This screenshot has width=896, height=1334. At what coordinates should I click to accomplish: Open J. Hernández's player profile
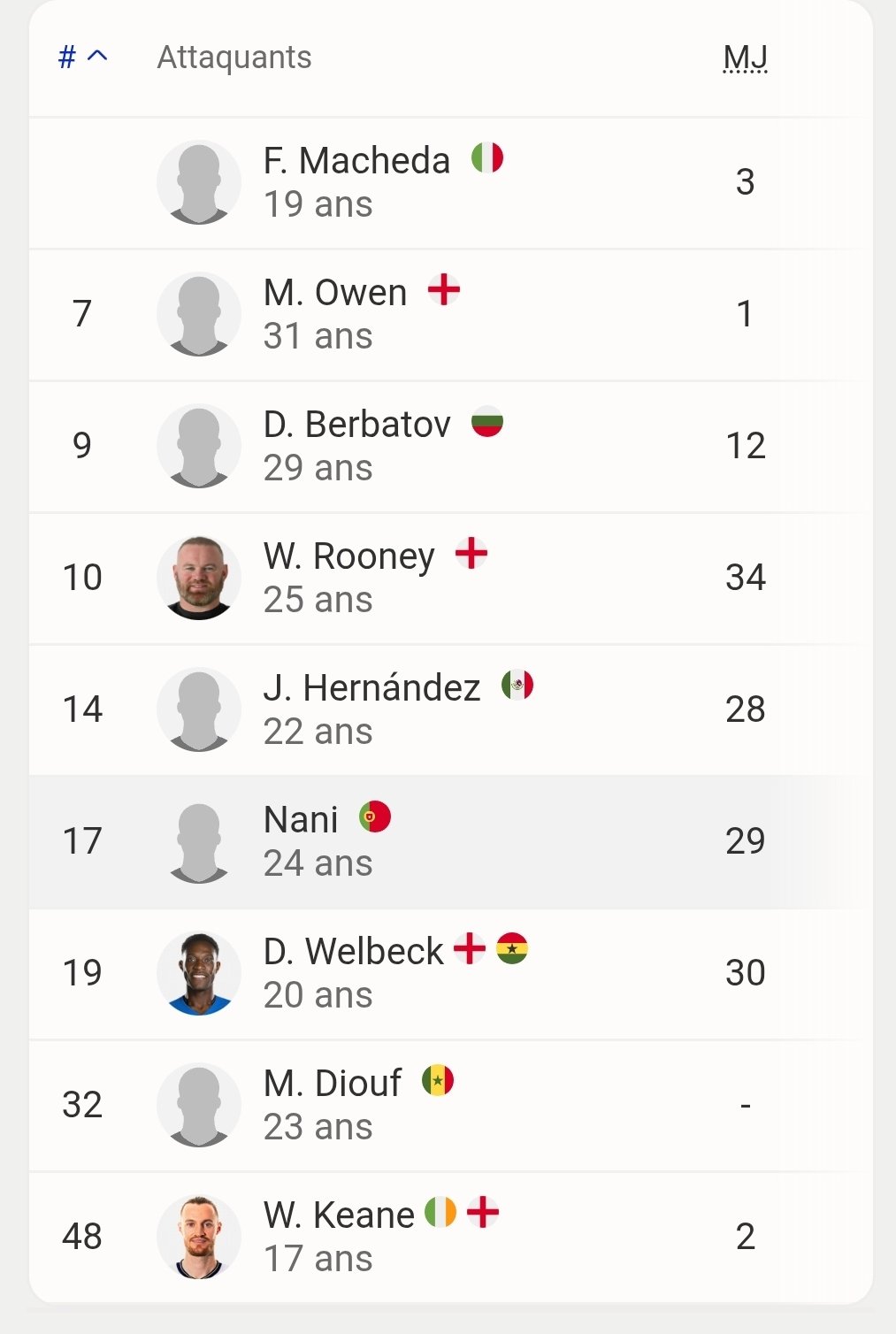pos(371,689)
